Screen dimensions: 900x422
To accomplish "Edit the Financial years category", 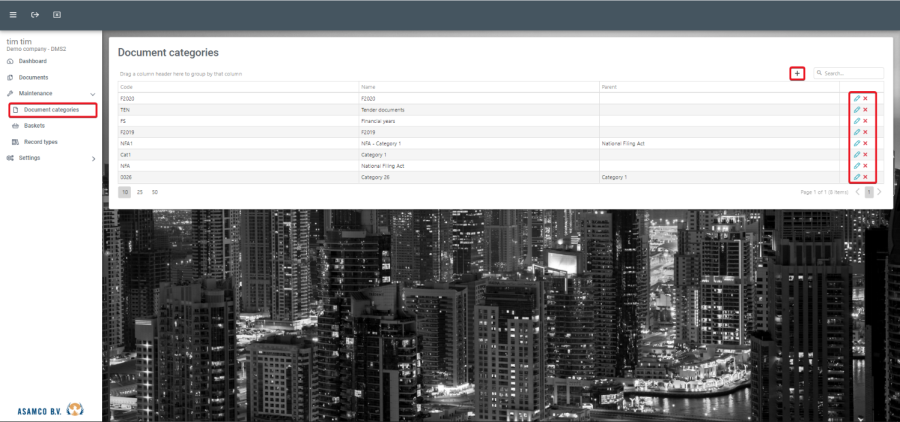I will [x=857, y=121].
